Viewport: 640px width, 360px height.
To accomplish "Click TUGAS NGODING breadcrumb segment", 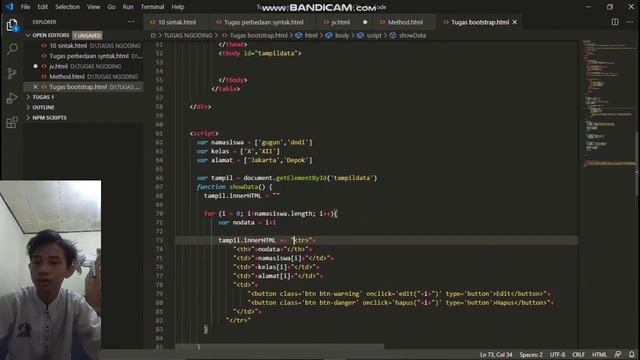I will point(188,36).
